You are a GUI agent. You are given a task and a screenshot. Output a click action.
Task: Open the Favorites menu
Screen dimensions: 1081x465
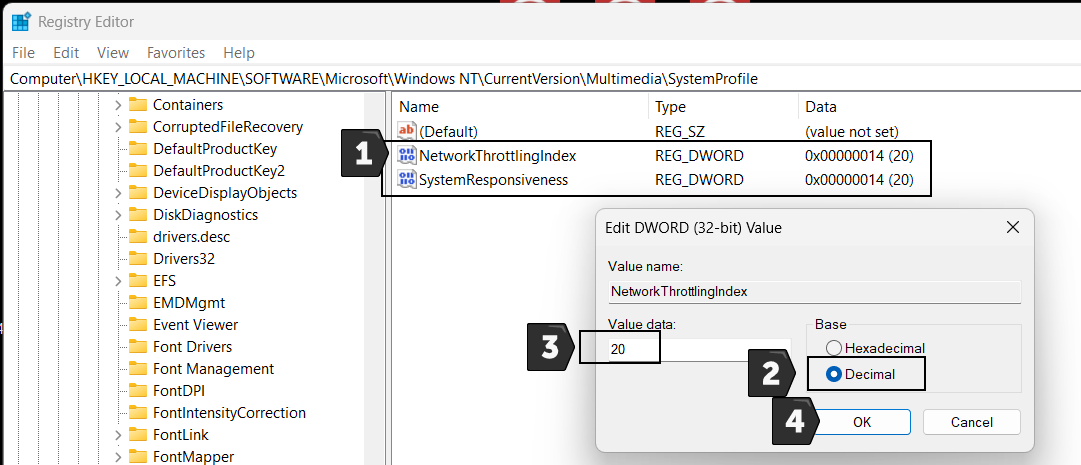(x=176, y=52)
